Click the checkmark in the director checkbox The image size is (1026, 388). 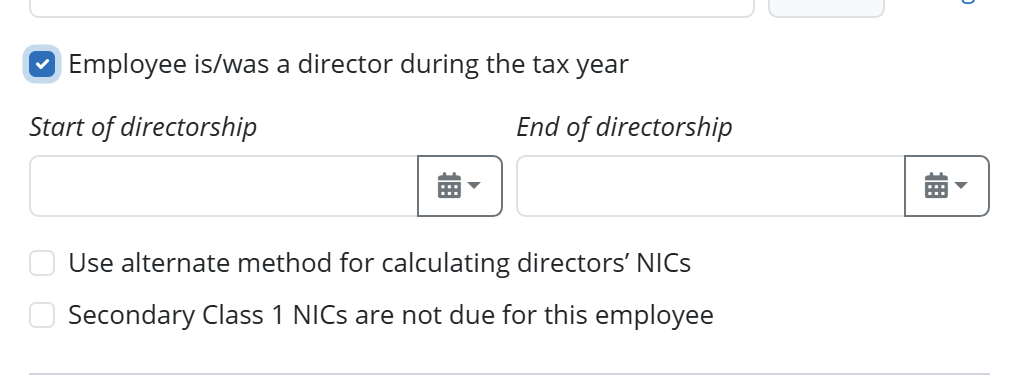coord(42,65)
